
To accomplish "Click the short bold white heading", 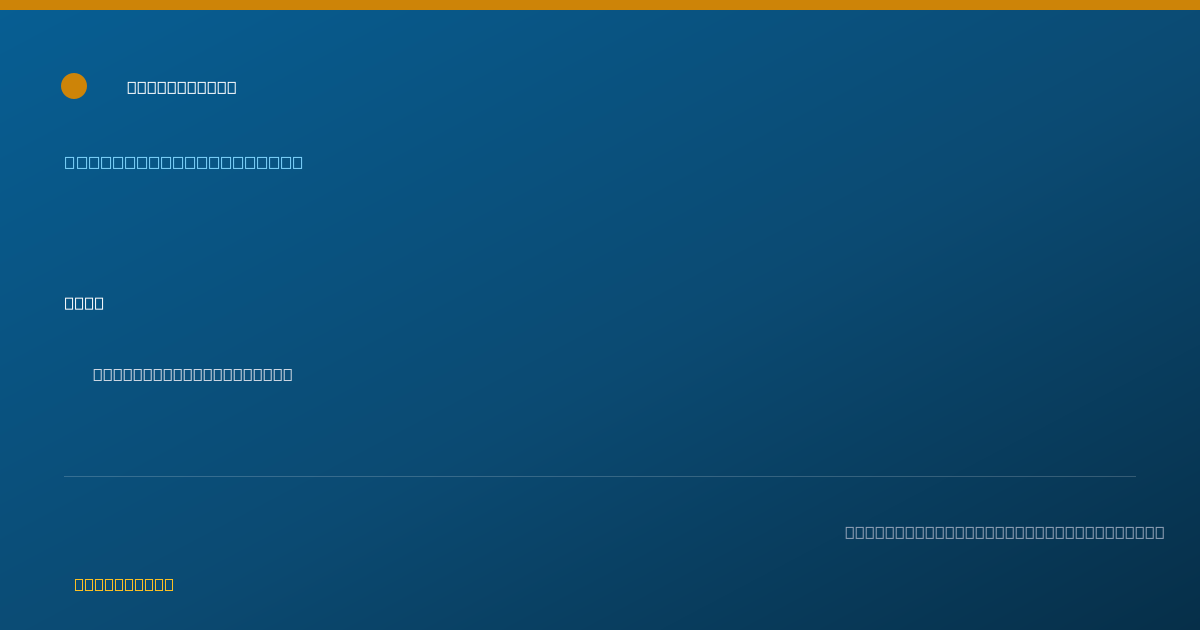I will [x=84, y=303].
